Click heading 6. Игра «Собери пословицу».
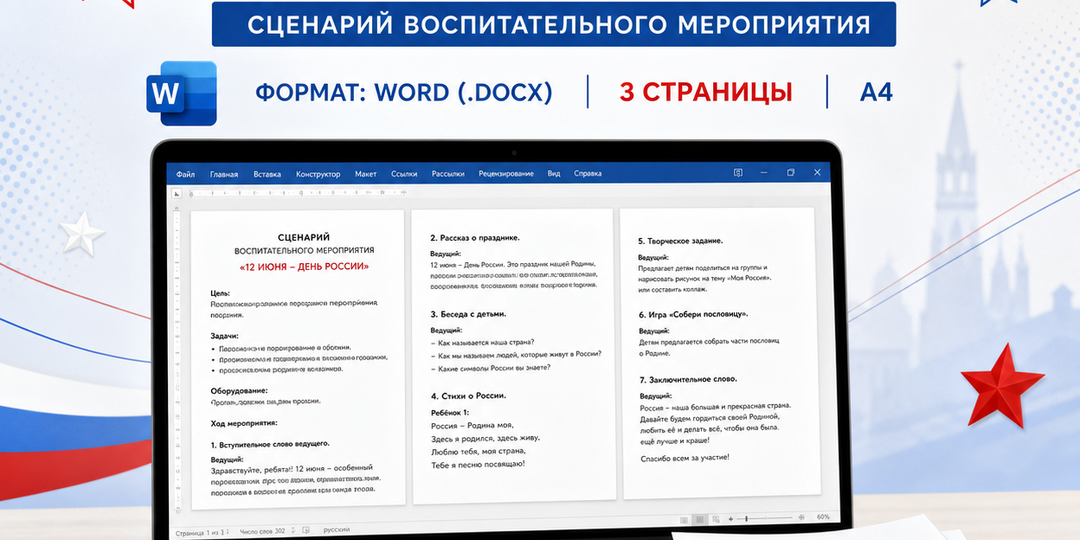1080x540 pixels. [694, 314]
